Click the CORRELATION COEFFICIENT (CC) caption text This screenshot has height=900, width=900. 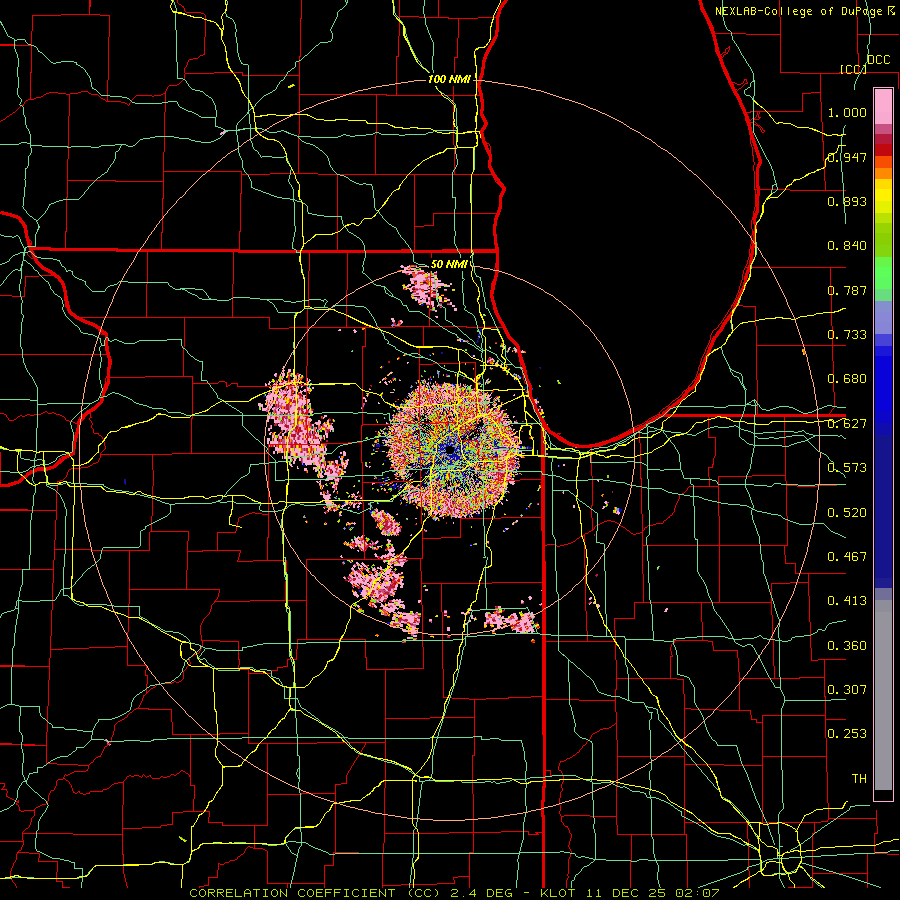(315, 893)
